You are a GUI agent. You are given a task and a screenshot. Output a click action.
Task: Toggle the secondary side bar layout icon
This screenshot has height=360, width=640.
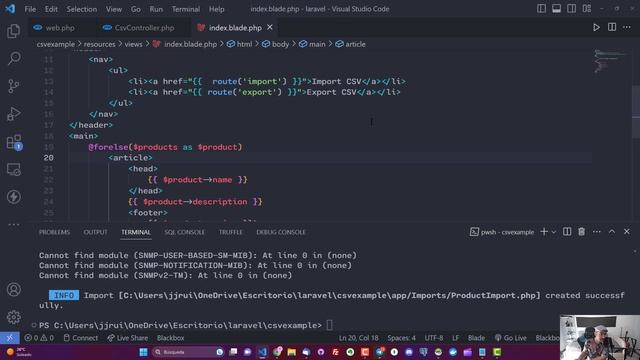coord(571,9)
